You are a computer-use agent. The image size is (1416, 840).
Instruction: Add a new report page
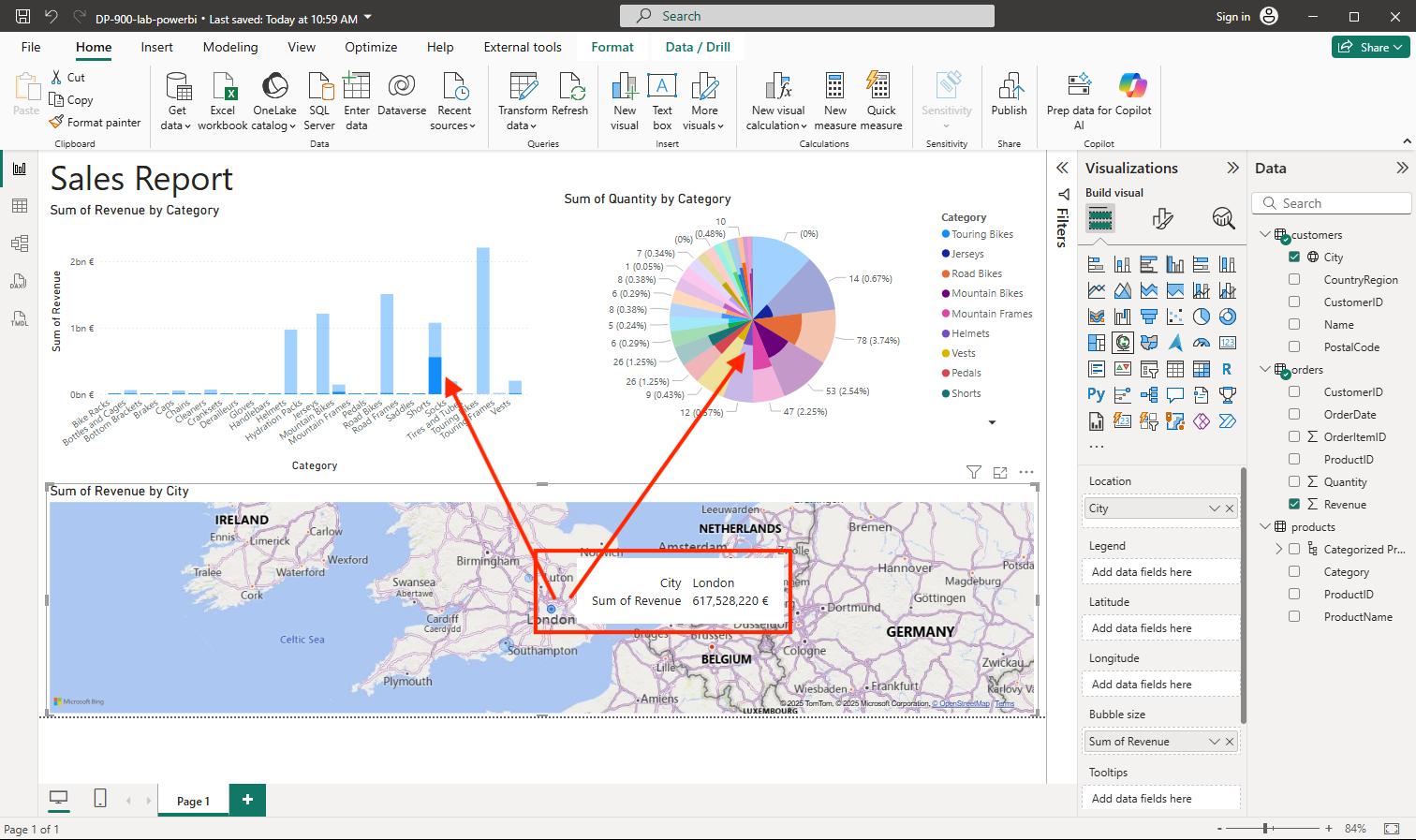[247, 800]
